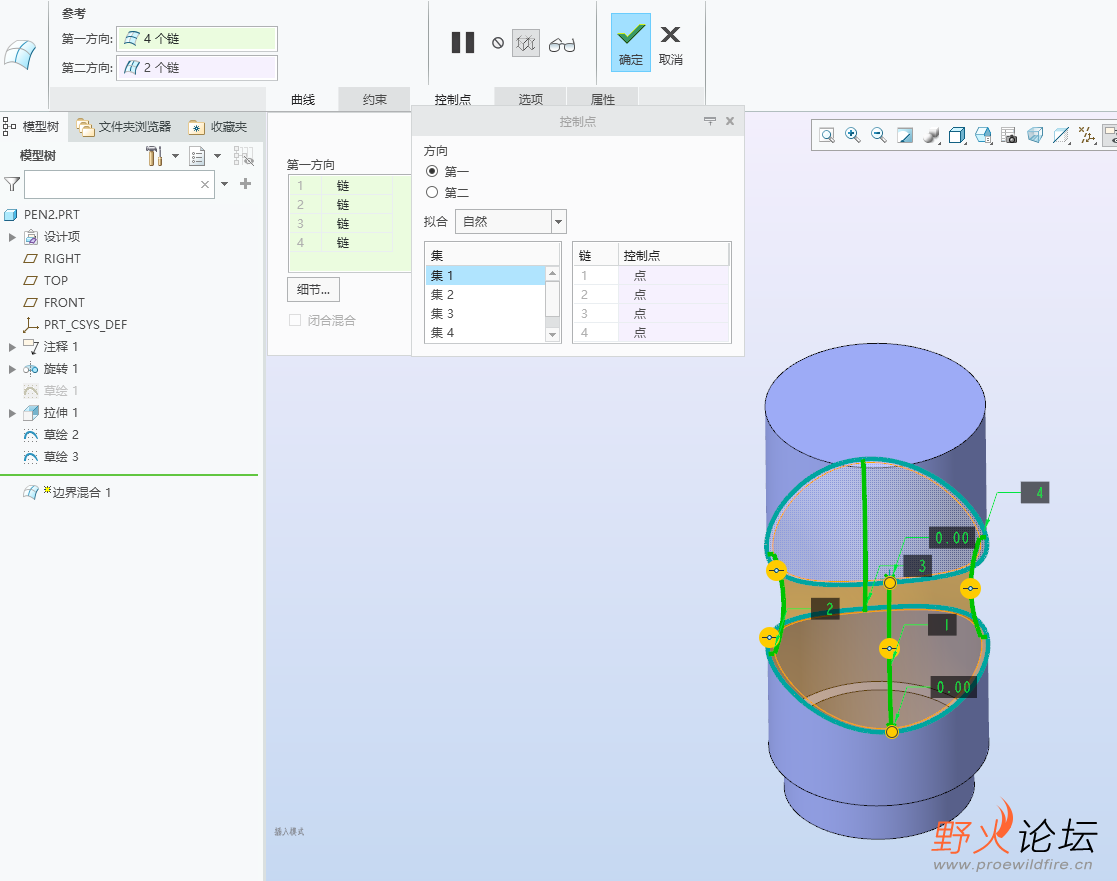Click the tree columns list icon

[197, 156]
